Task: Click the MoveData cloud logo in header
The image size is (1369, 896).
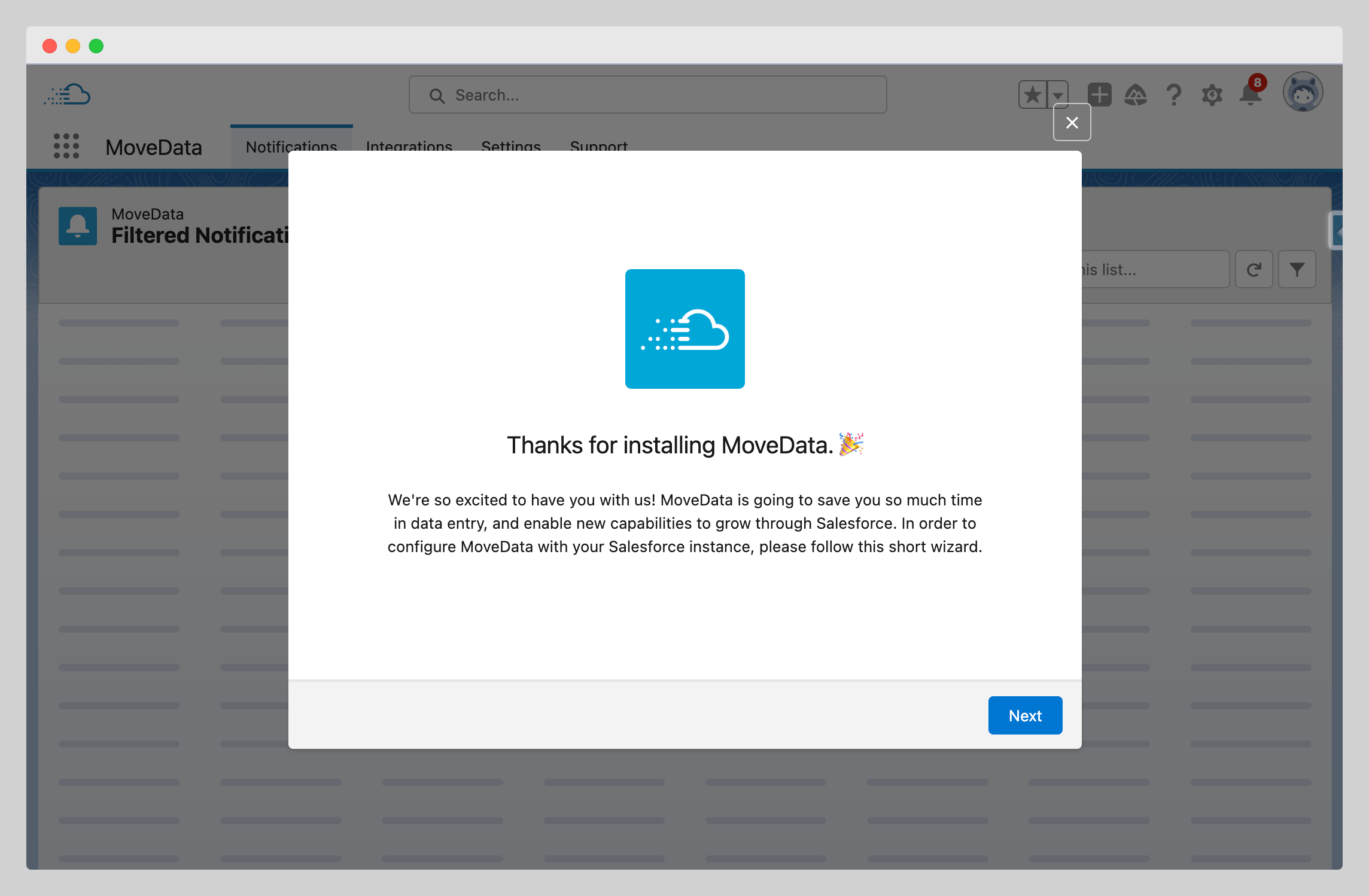Action: tap(68, 95)
